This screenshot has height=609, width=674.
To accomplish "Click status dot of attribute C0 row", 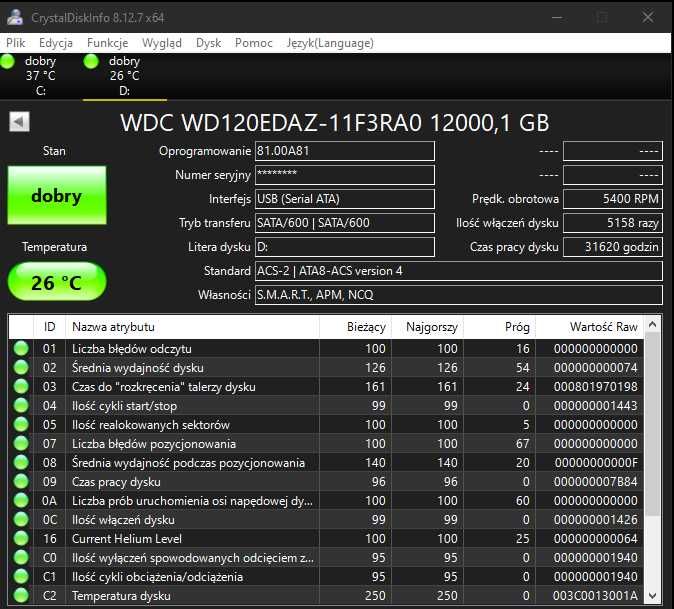I will 21,557.
